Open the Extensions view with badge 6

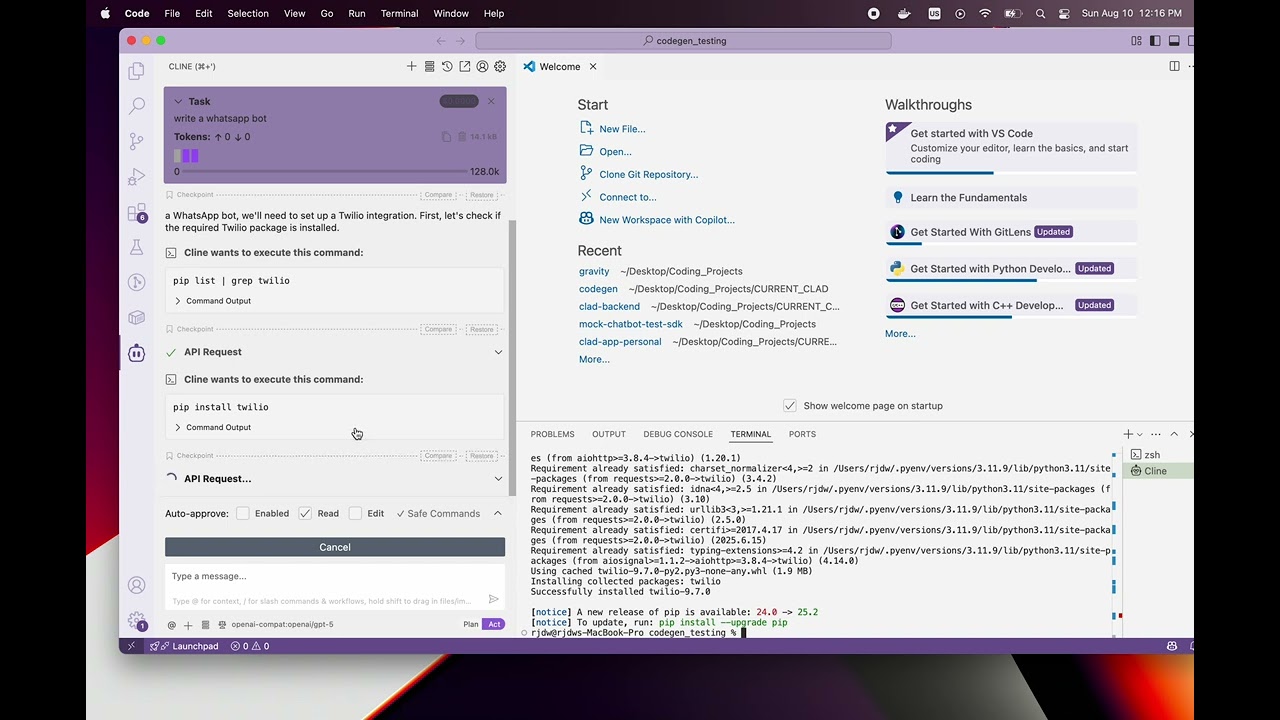pos(137,213)
